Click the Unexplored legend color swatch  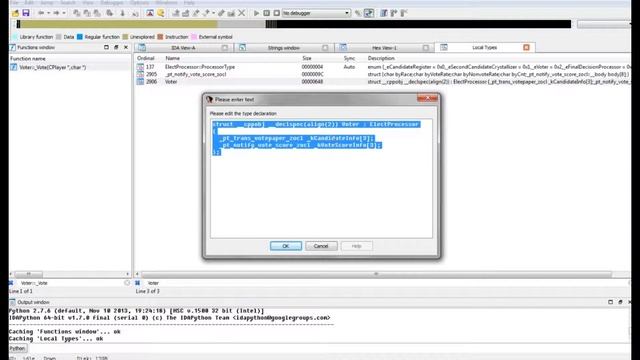pyautogui.click(x=125, y=37)
